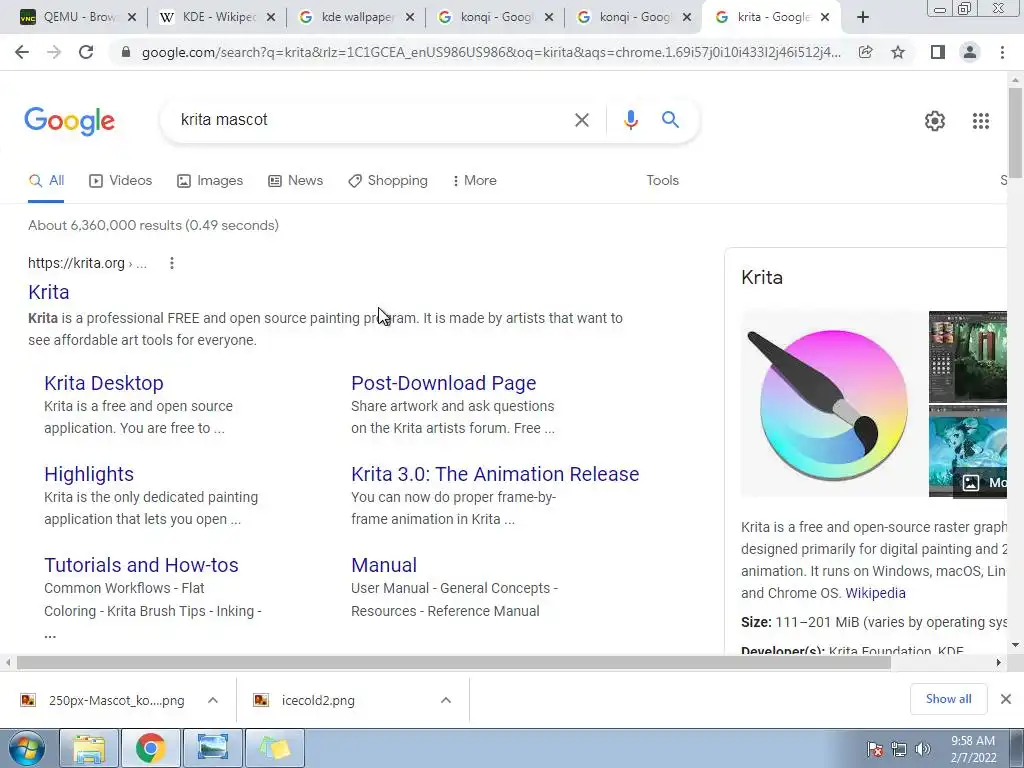Click Chrome icon in taskbar
The width and height of the screenshot is (1024, 768).
(x=150, y=748)
